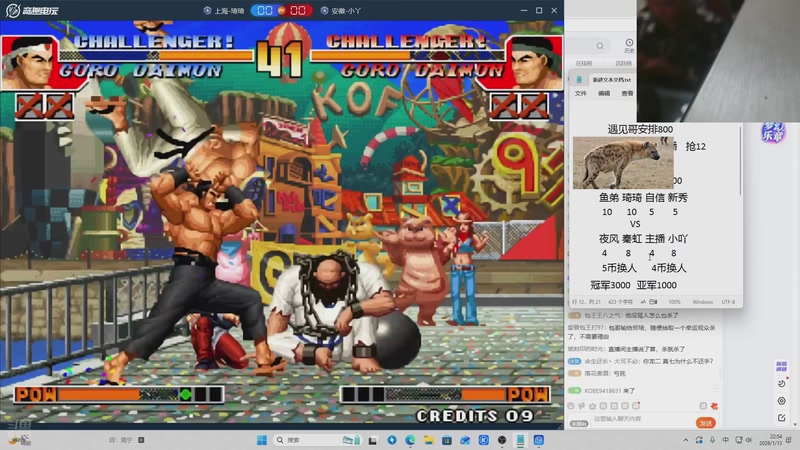Click the 00:00 score display in title bar
This screenshot has height=450, width=800.
click(x=281, y=10)
